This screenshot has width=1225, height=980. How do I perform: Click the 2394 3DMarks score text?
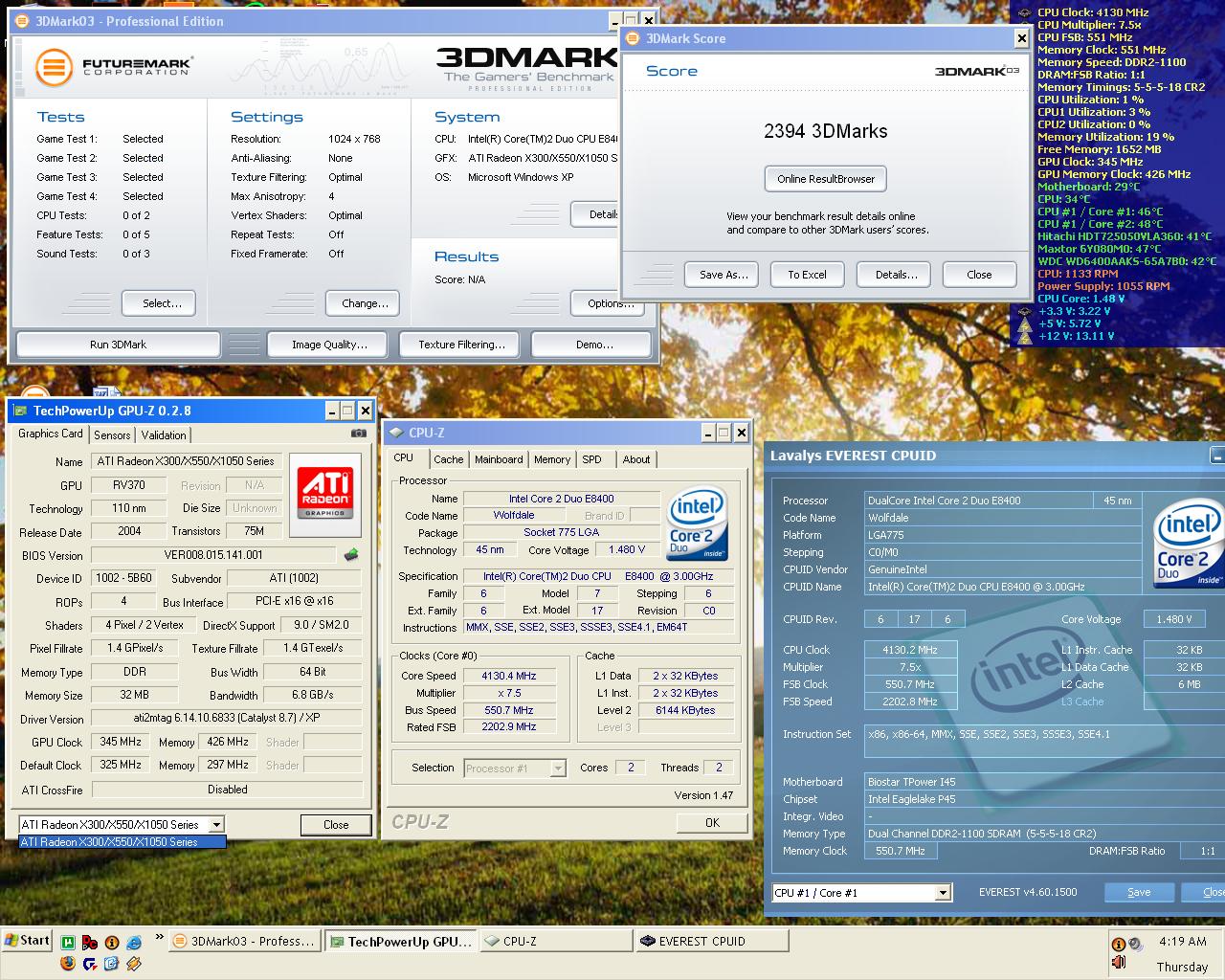click(826, 132)
